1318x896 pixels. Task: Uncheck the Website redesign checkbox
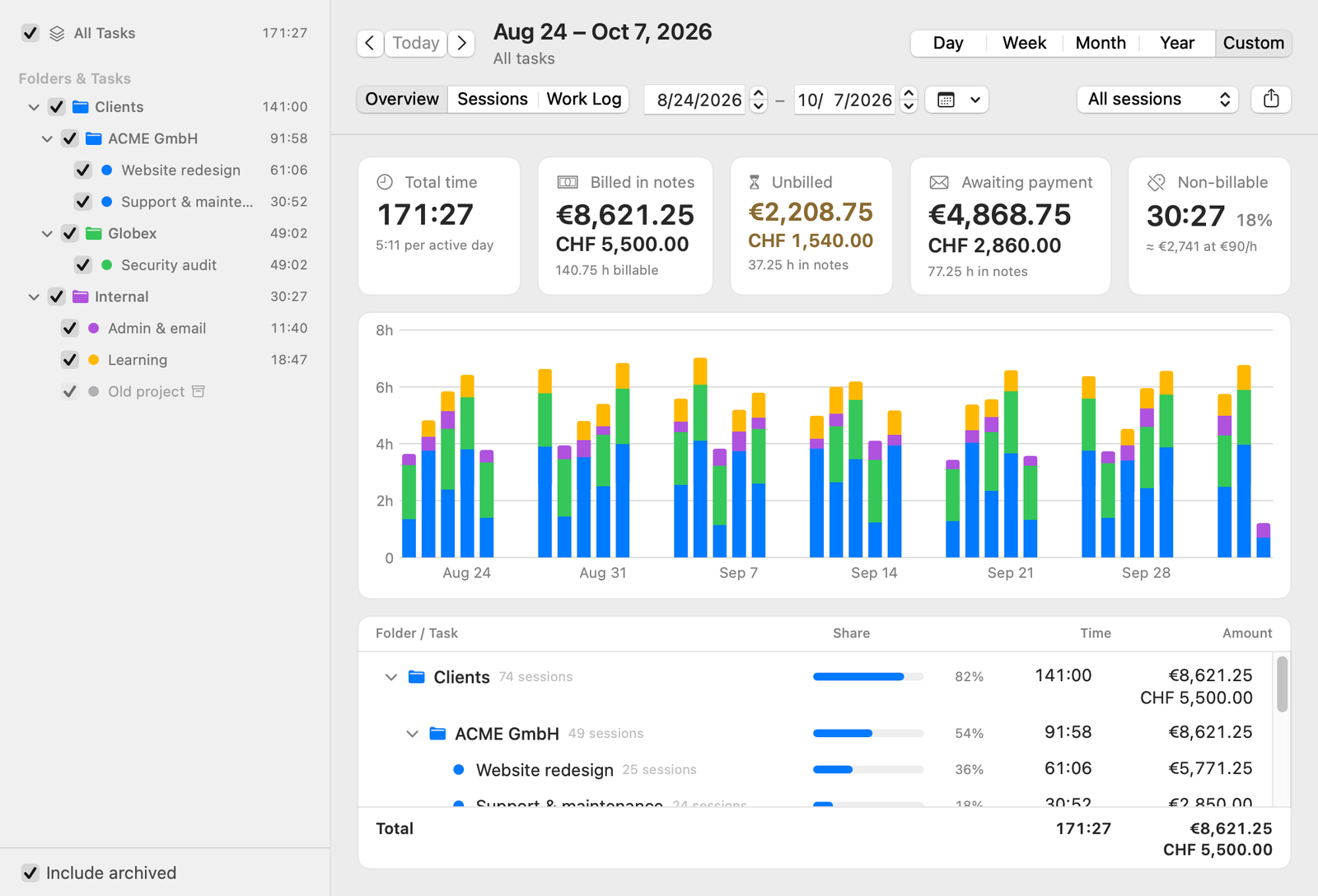pos(83,170)
